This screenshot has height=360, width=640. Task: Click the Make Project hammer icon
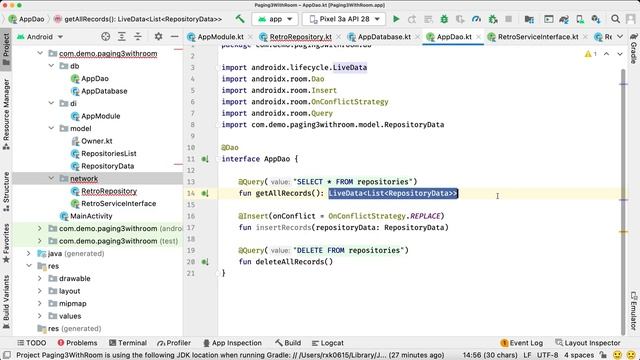coord(240,19)
